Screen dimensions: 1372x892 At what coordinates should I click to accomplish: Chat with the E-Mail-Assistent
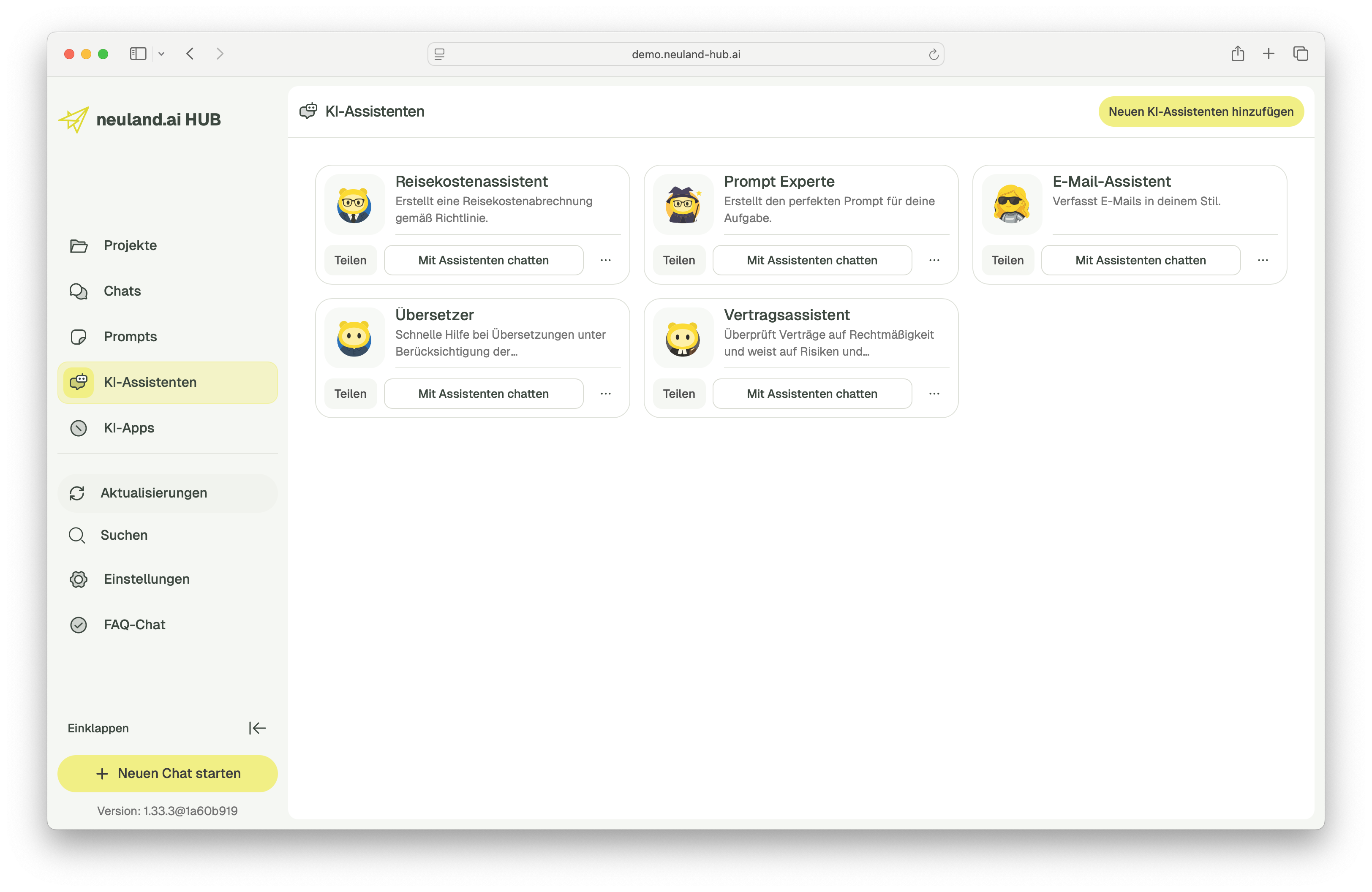(1141, 261)
